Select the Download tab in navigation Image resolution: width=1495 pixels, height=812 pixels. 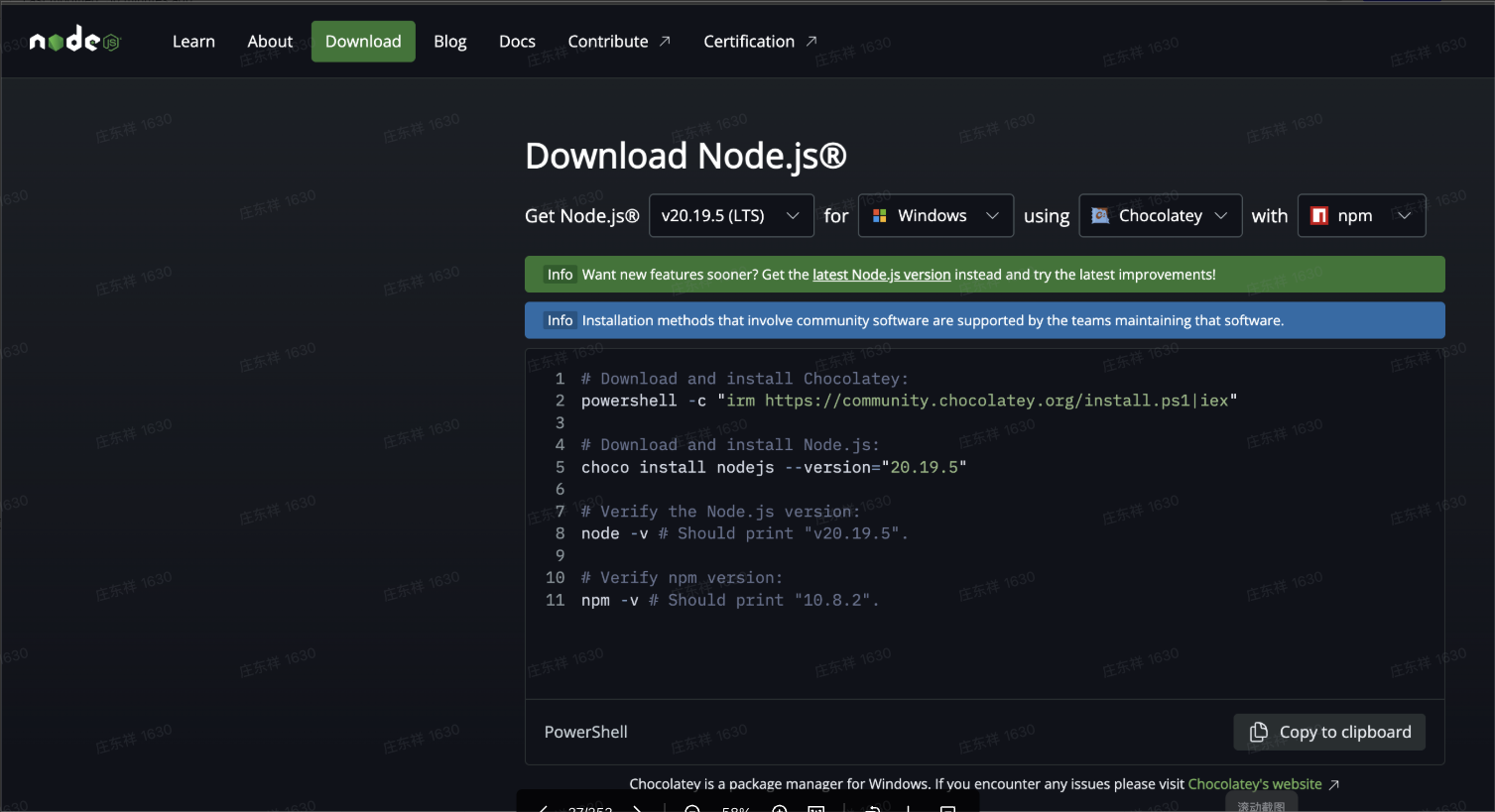363,41
